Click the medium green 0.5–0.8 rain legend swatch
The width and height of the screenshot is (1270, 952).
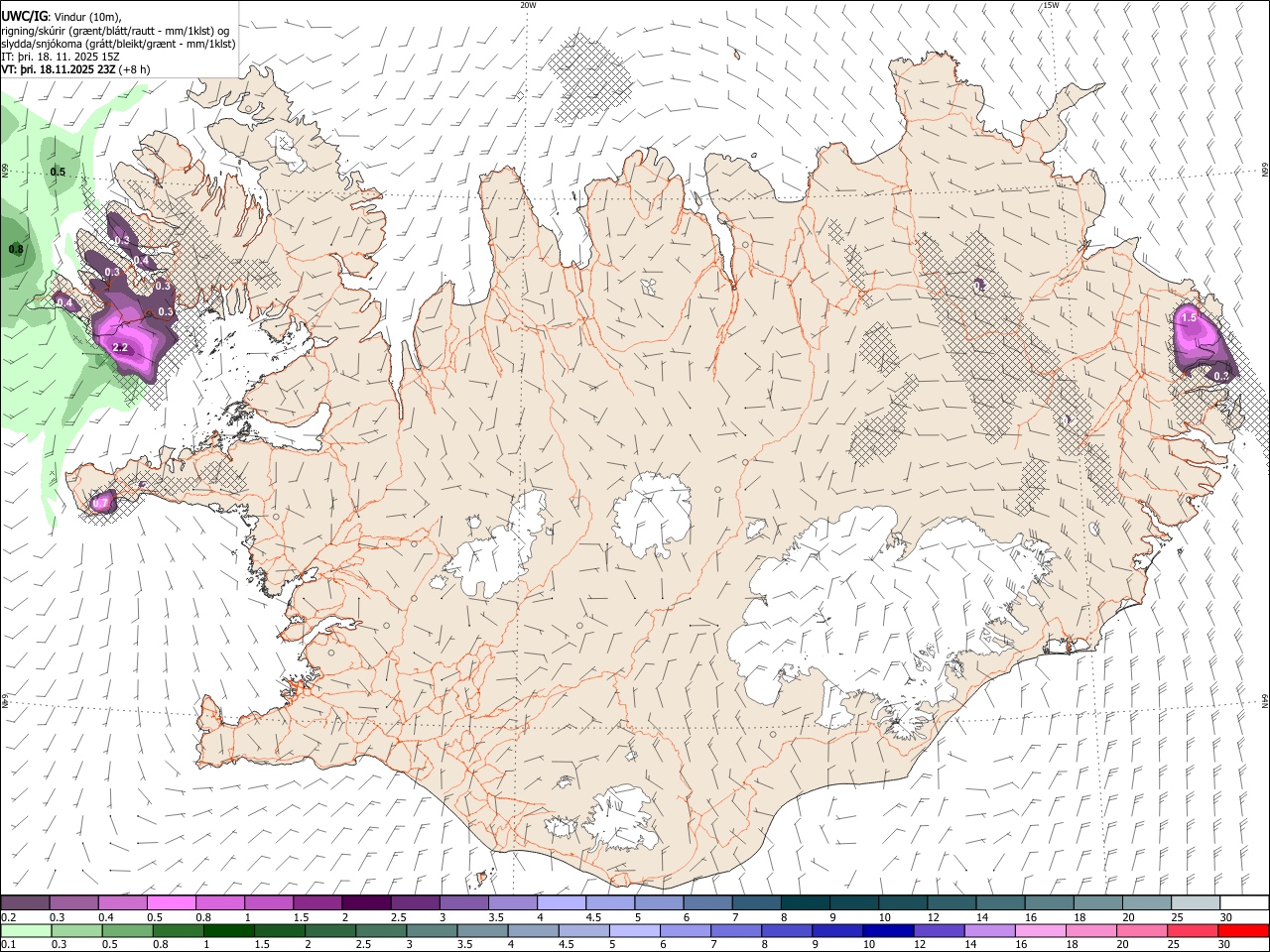[128, 931]
